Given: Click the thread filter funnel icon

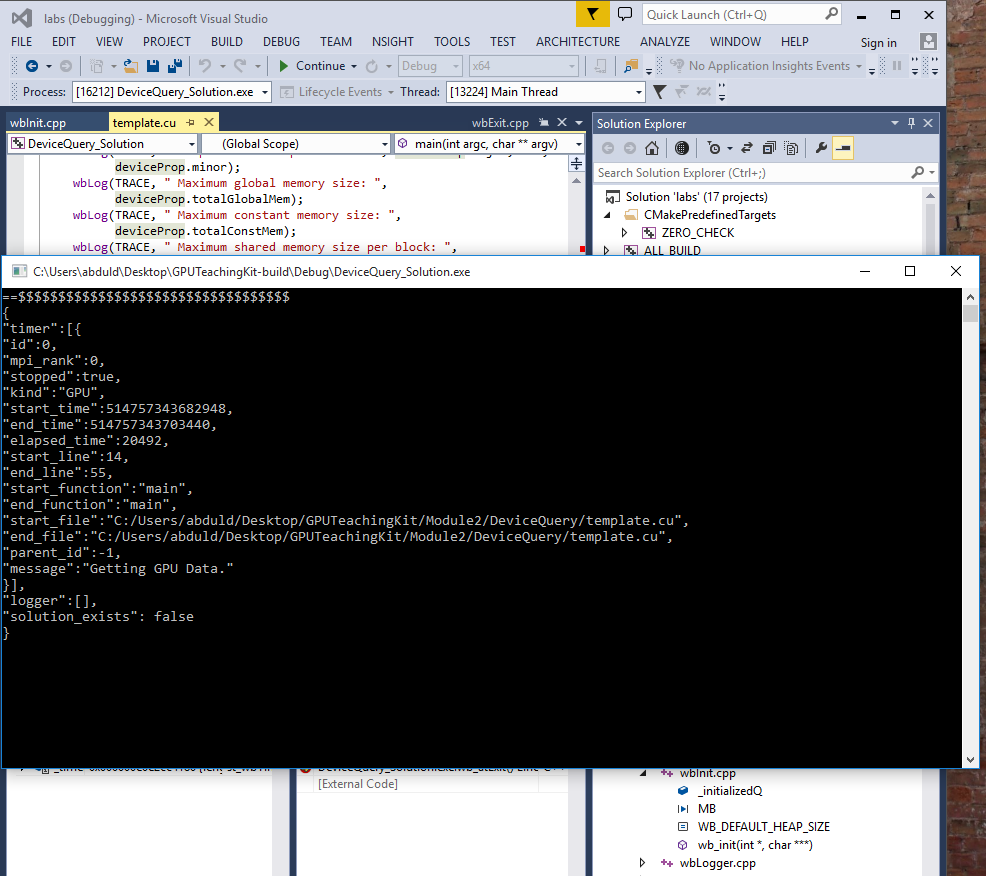Looking at the screenshot, I should [659, 92].
